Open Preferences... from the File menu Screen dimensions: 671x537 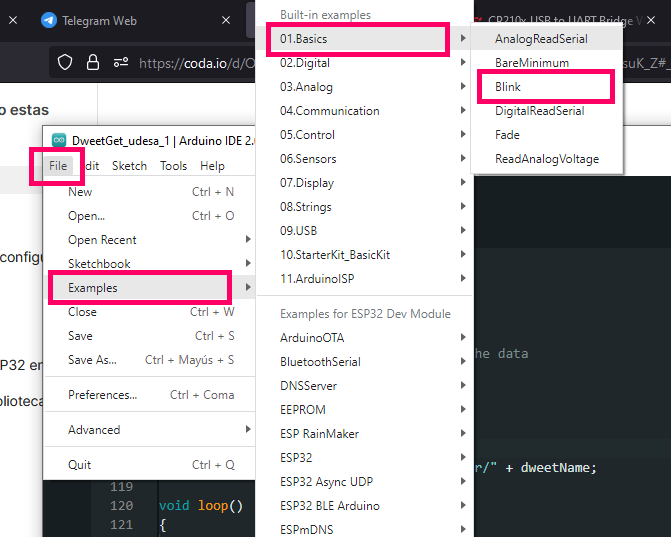tap(150, 395)
